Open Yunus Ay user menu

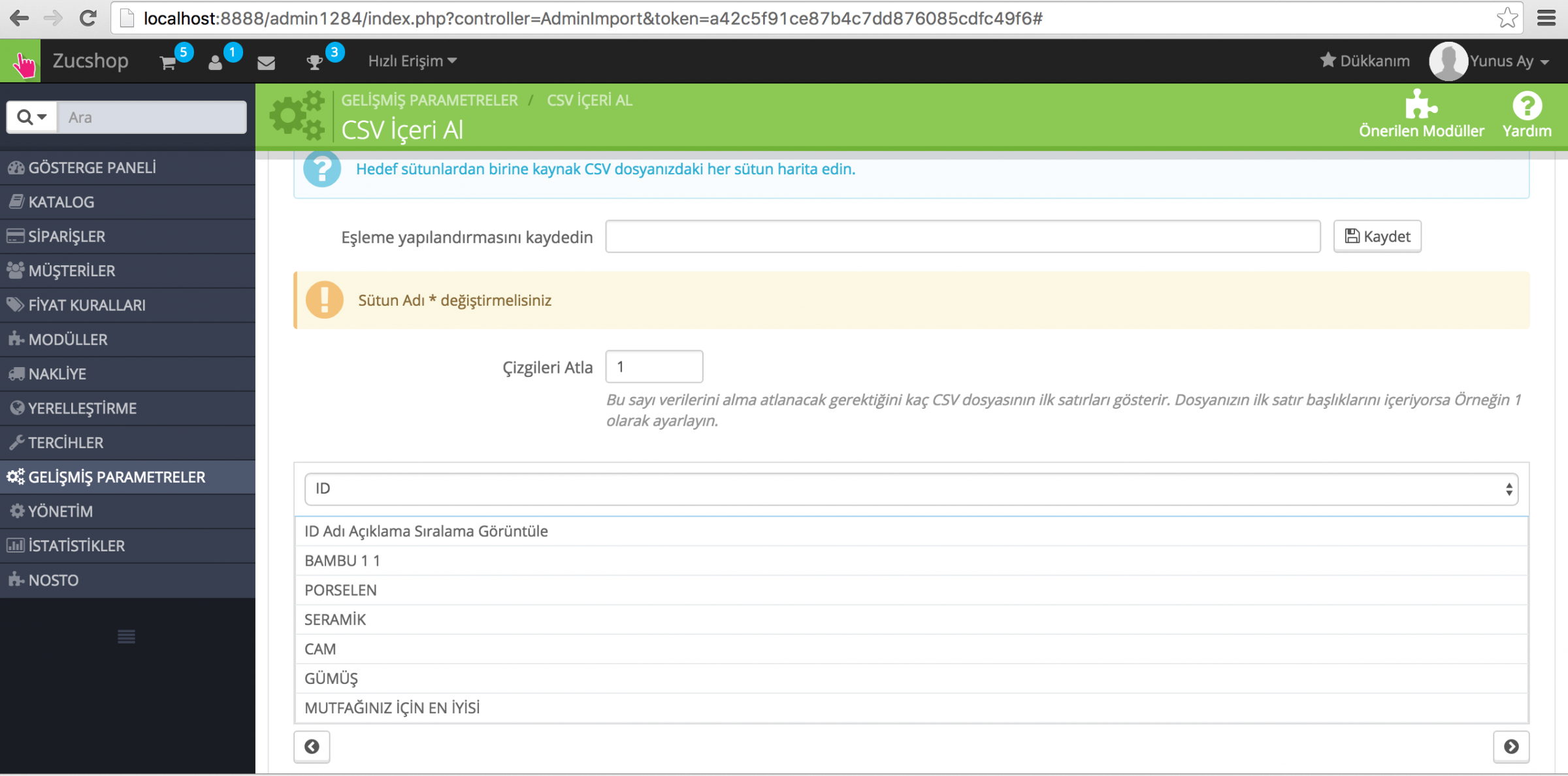(1509, 61)
